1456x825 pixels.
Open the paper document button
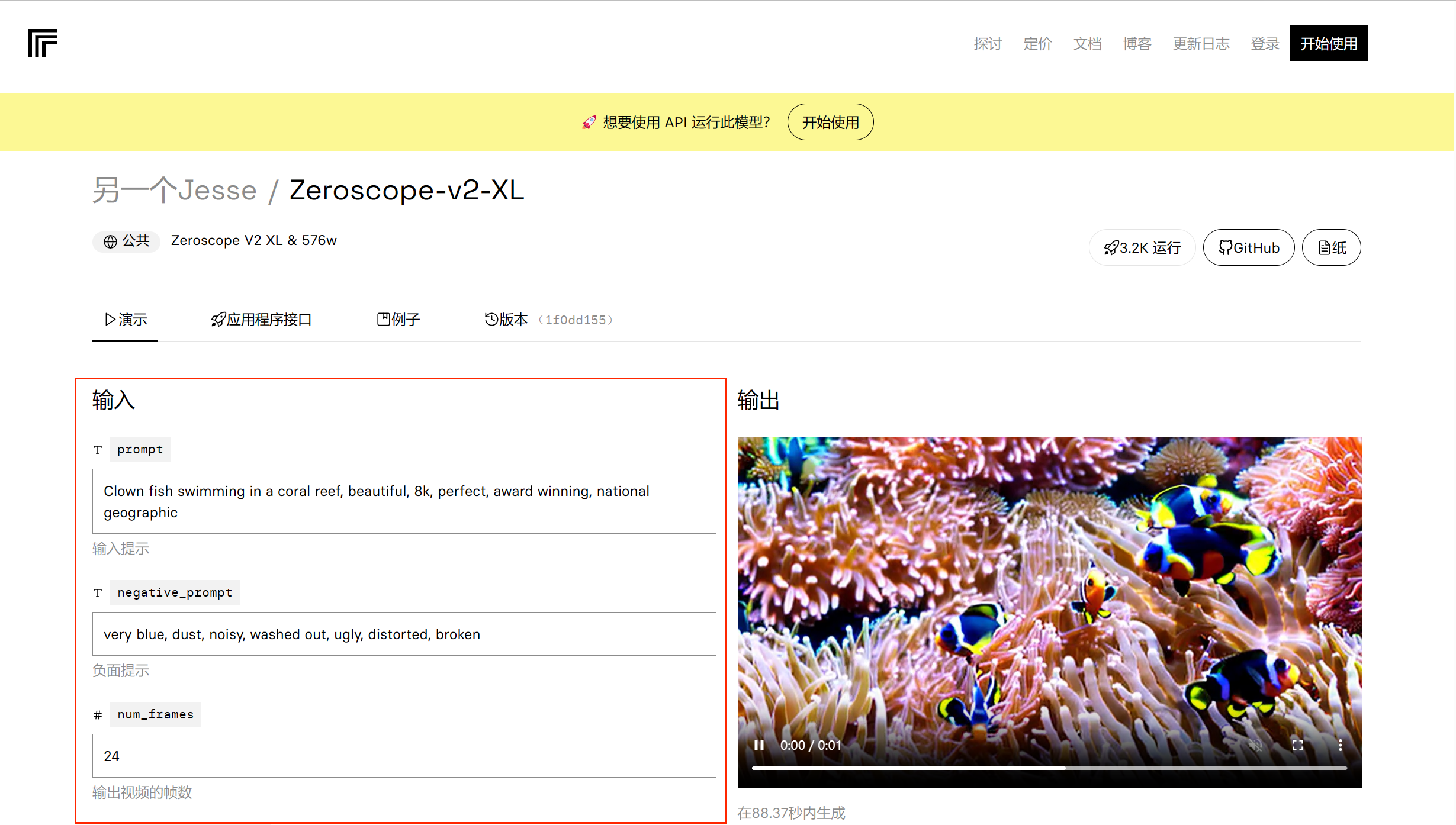click(1331, 247)
